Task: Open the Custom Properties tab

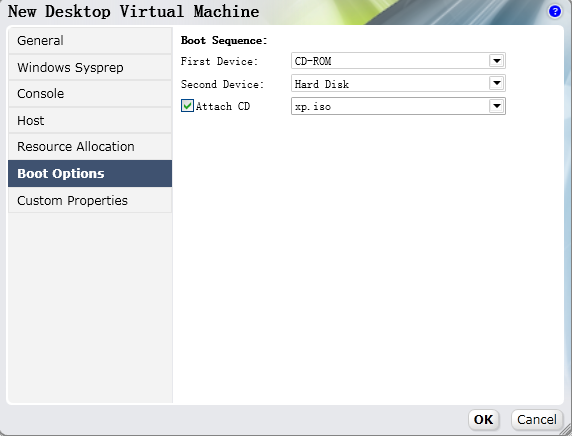Action: click(x=90, y=200)
